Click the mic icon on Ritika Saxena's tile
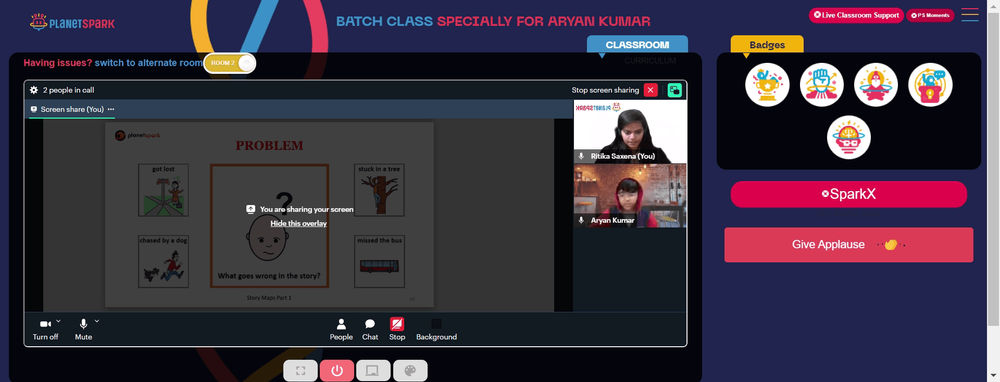 point(581,156)
